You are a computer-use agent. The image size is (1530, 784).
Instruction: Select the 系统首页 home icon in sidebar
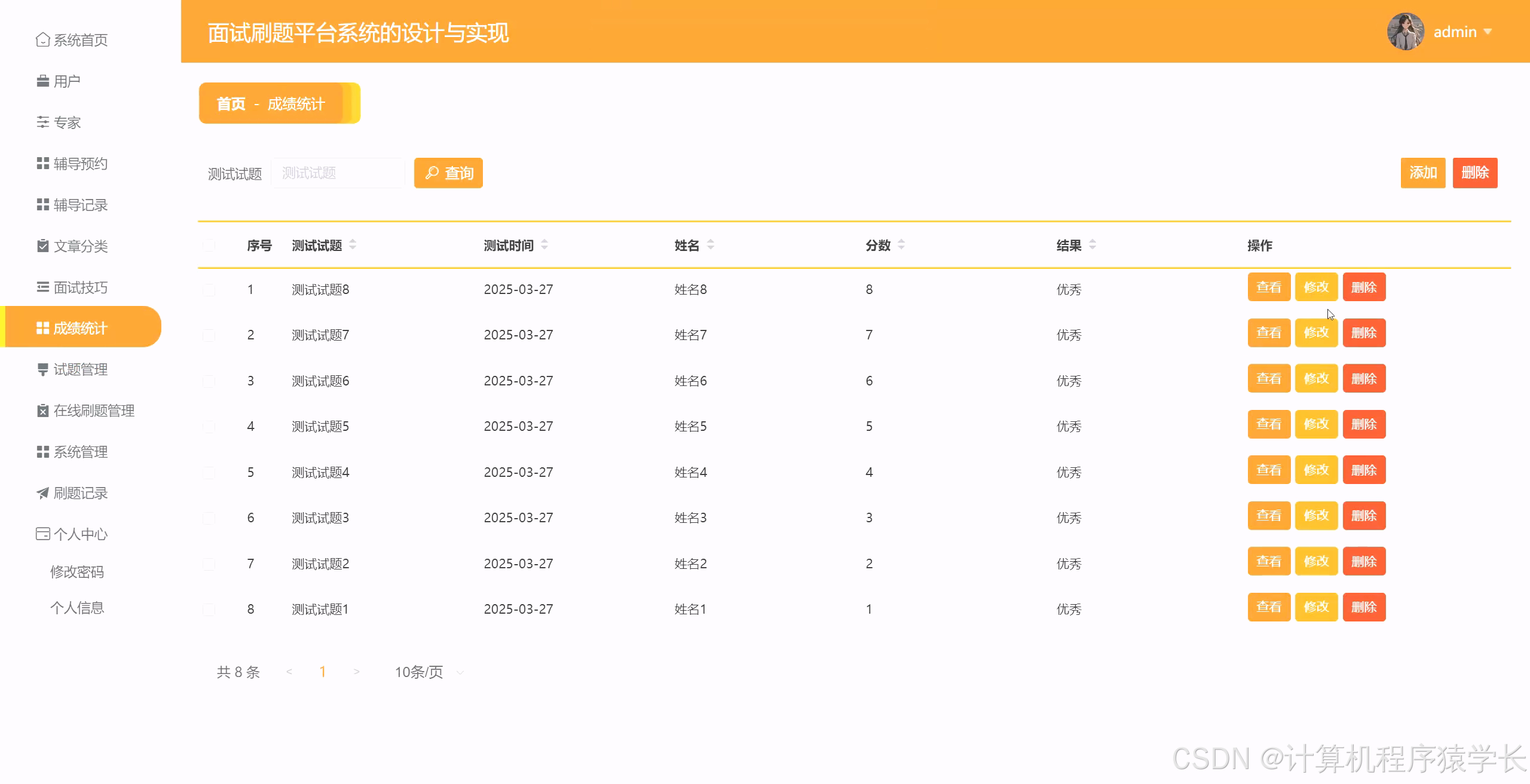42,39
